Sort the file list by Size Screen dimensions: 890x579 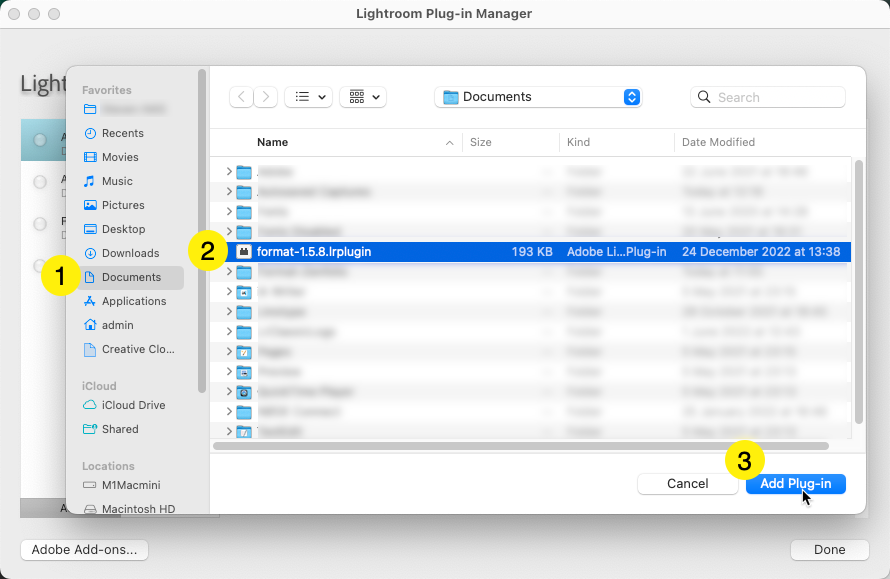point(480,142)
